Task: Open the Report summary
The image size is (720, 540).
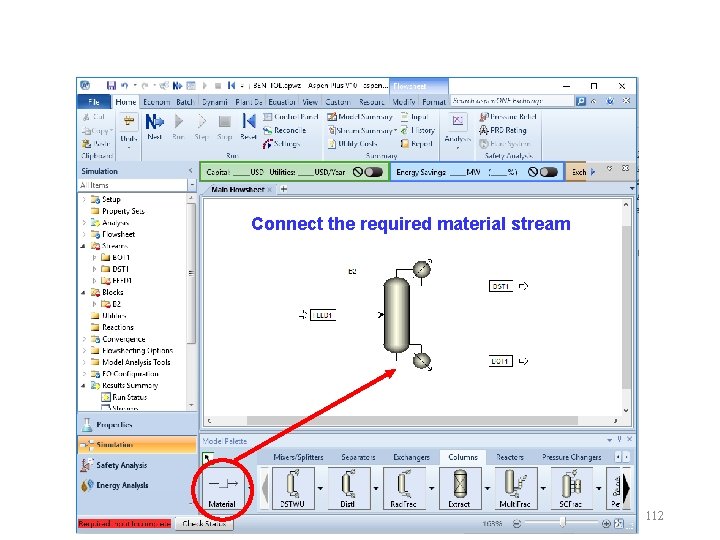Action: (x=416, y=144)
